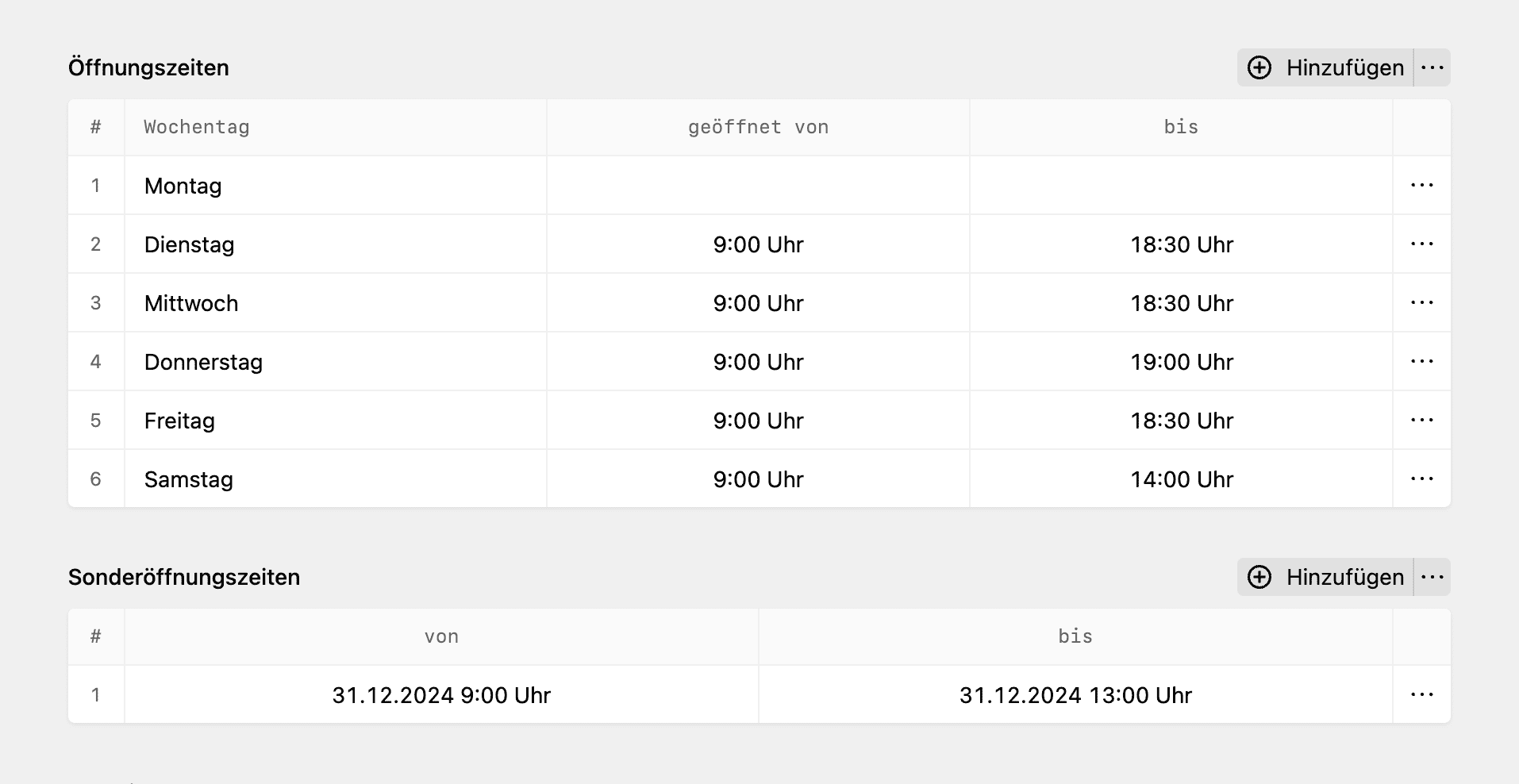Open the Öffnungszeiten section options menu
Viewport: 1519px width, 784px height.
click(1432, 67)
